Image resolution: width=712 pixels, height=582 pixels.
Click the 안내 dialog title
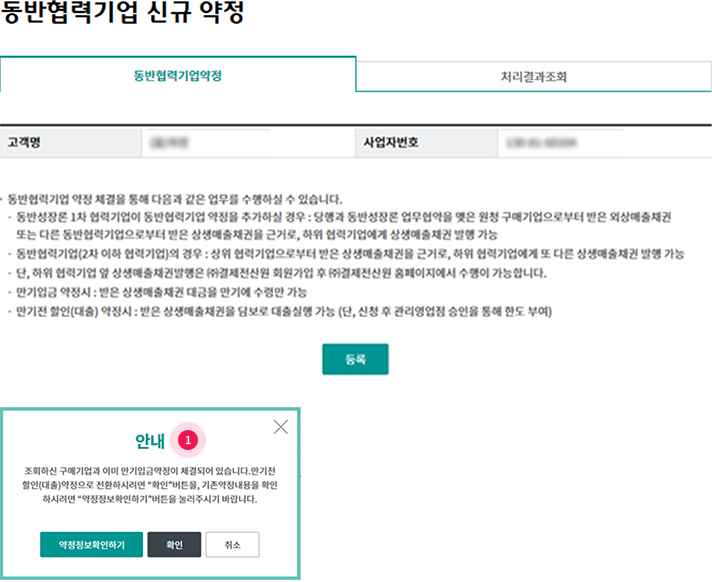click(150, 441)
